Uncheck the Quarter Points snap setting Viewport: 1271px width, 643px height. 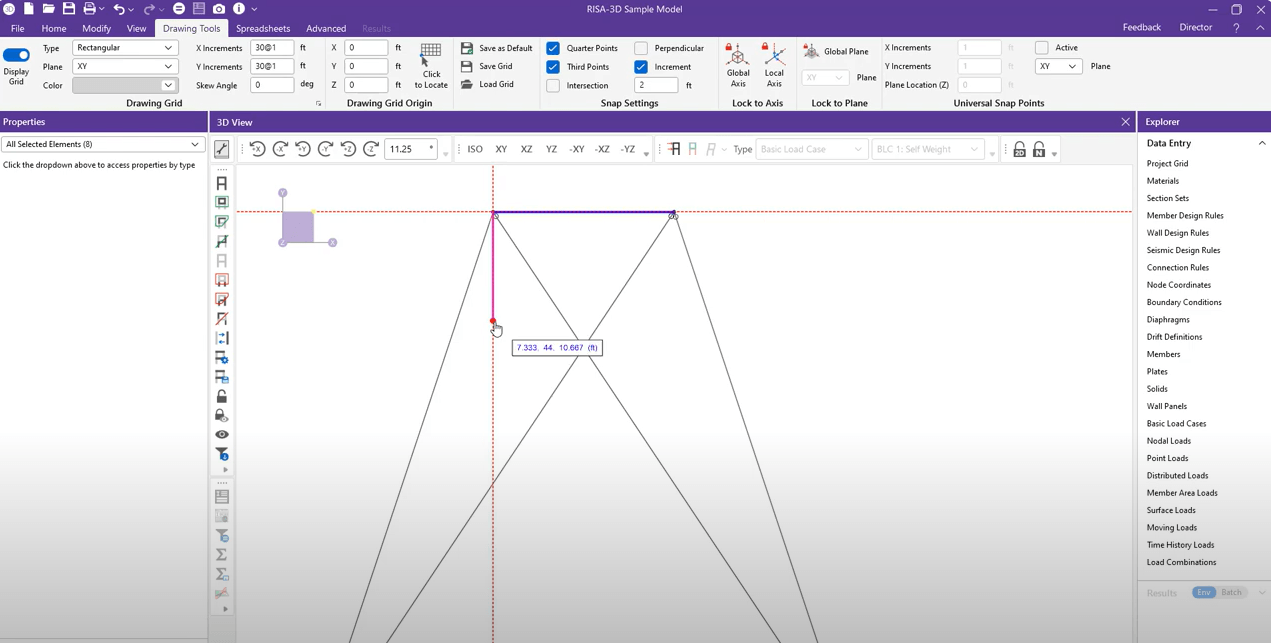[553, 48]
